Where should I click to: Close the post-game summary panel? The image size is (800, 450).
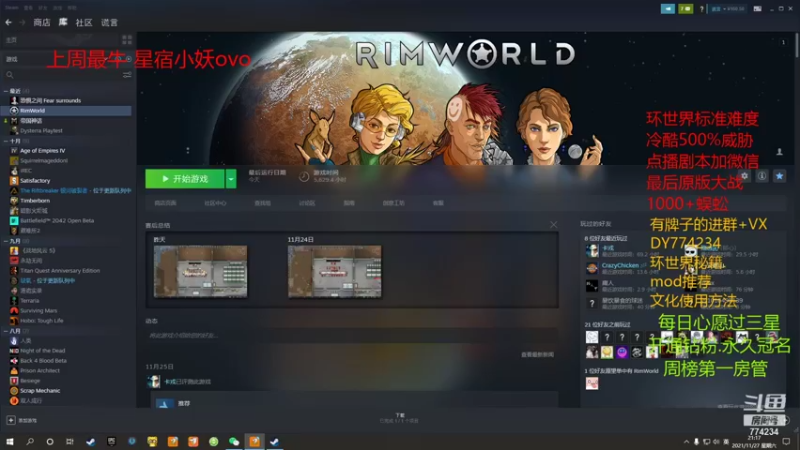tap(554, 224)
